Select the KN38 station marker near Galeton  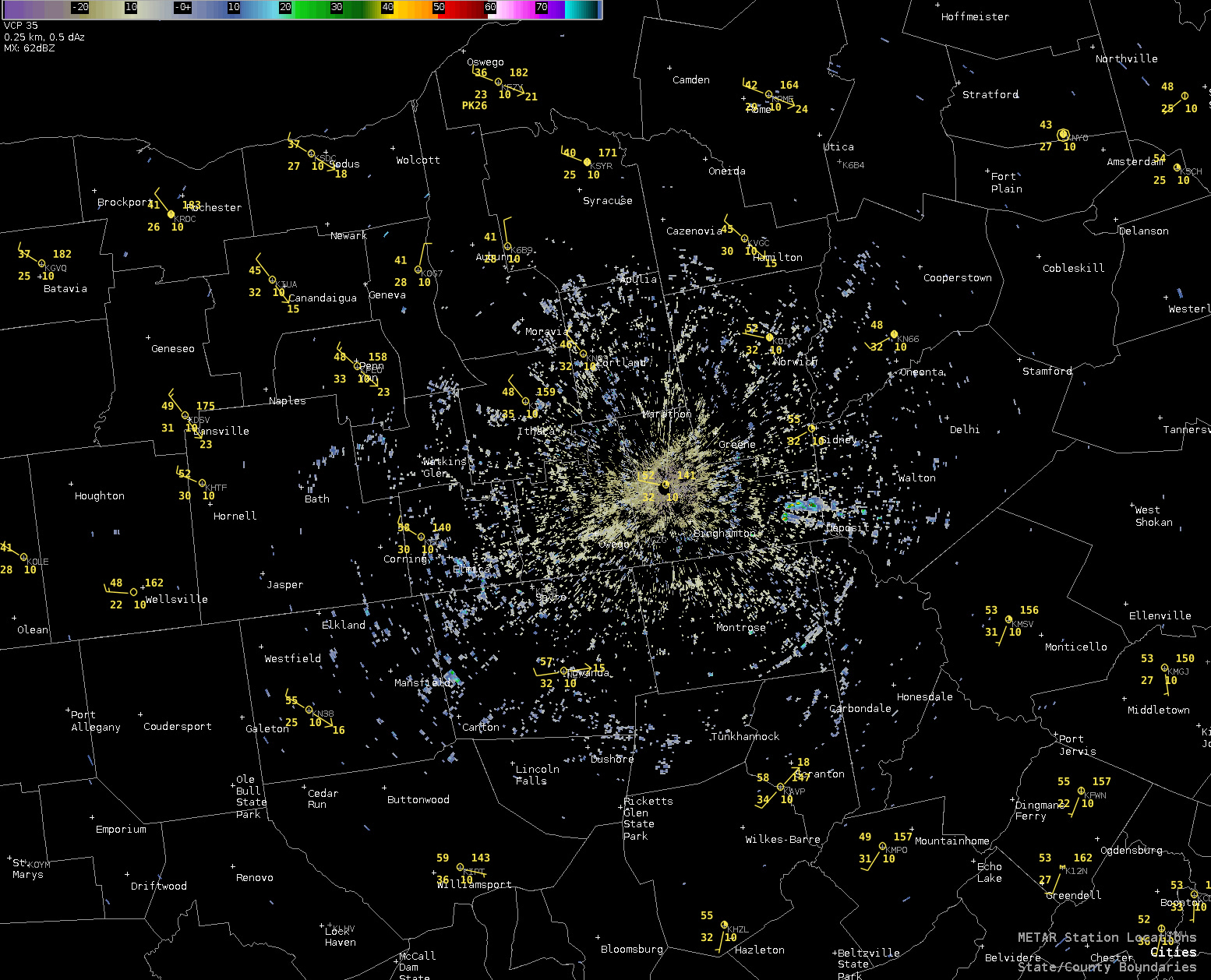(309, 710)
